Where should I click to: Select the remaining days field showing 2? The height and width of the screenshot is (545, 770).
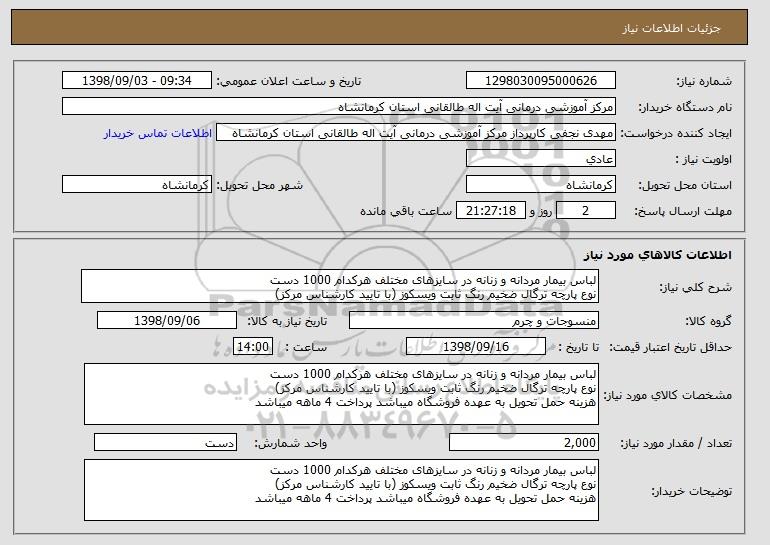pos(585,211)
